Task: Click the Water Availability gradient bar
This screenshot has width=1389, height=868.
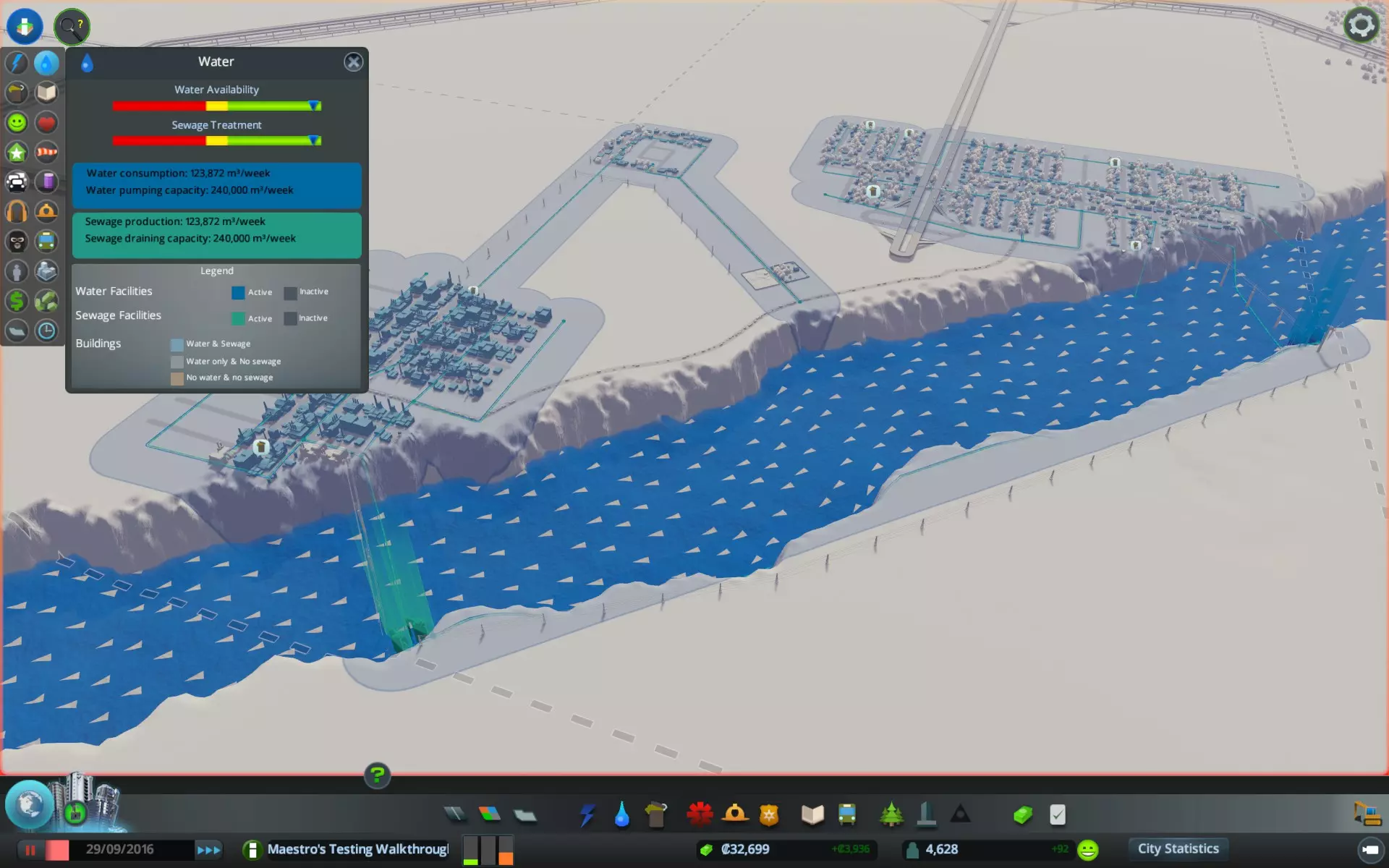Action: tap(216, 106)
